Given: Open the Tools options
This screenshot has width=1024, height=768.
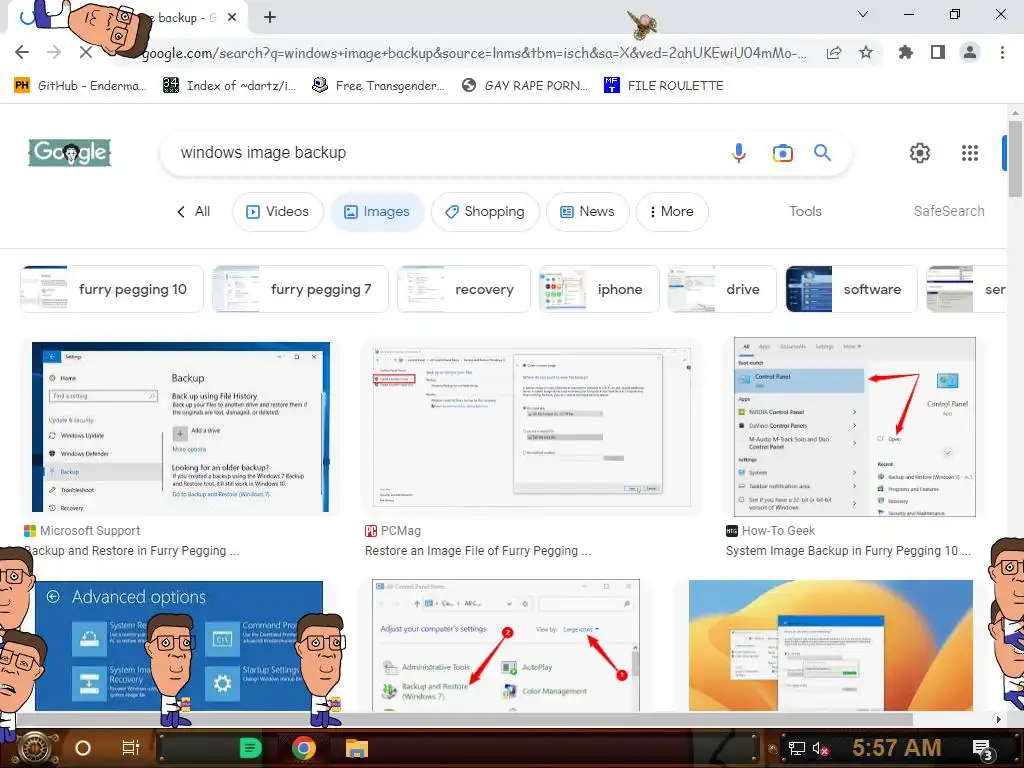Looking at the screenshot, I should (805, 212).
